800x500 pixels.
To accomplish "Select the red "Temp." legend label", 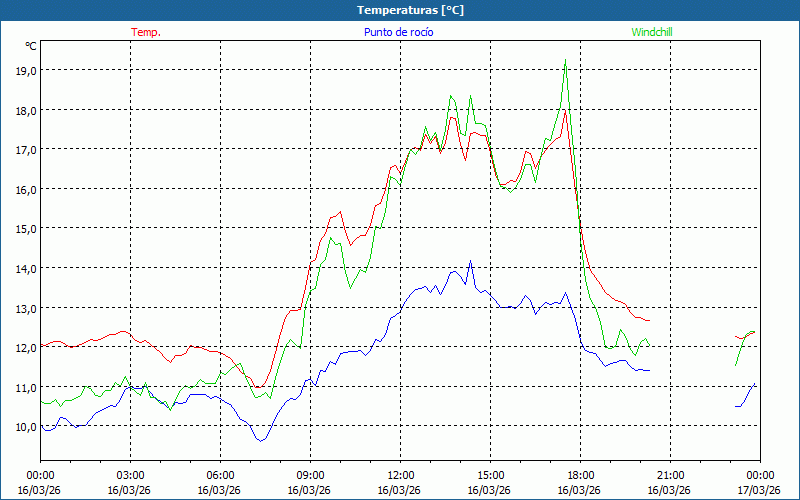I will point(146,32).
